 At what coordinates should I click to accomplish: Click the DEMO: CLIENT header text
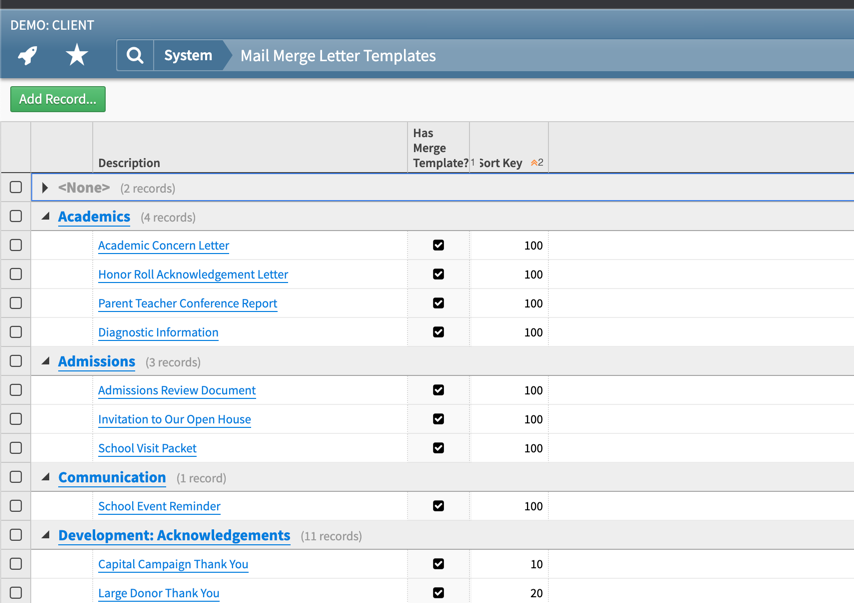[52, 25]
